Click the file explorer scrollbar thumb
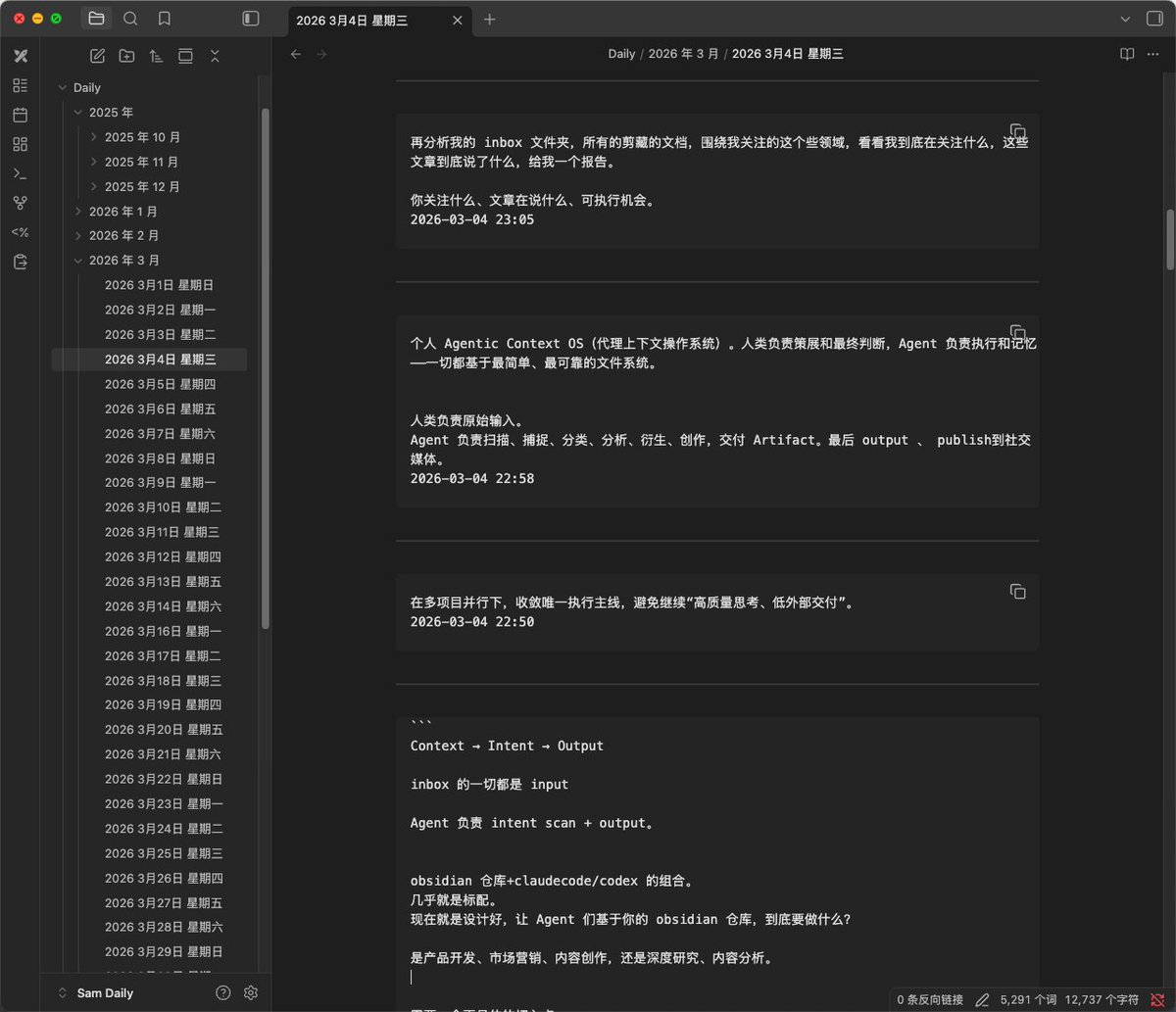 pyautogui.click(x=266, y=367)
